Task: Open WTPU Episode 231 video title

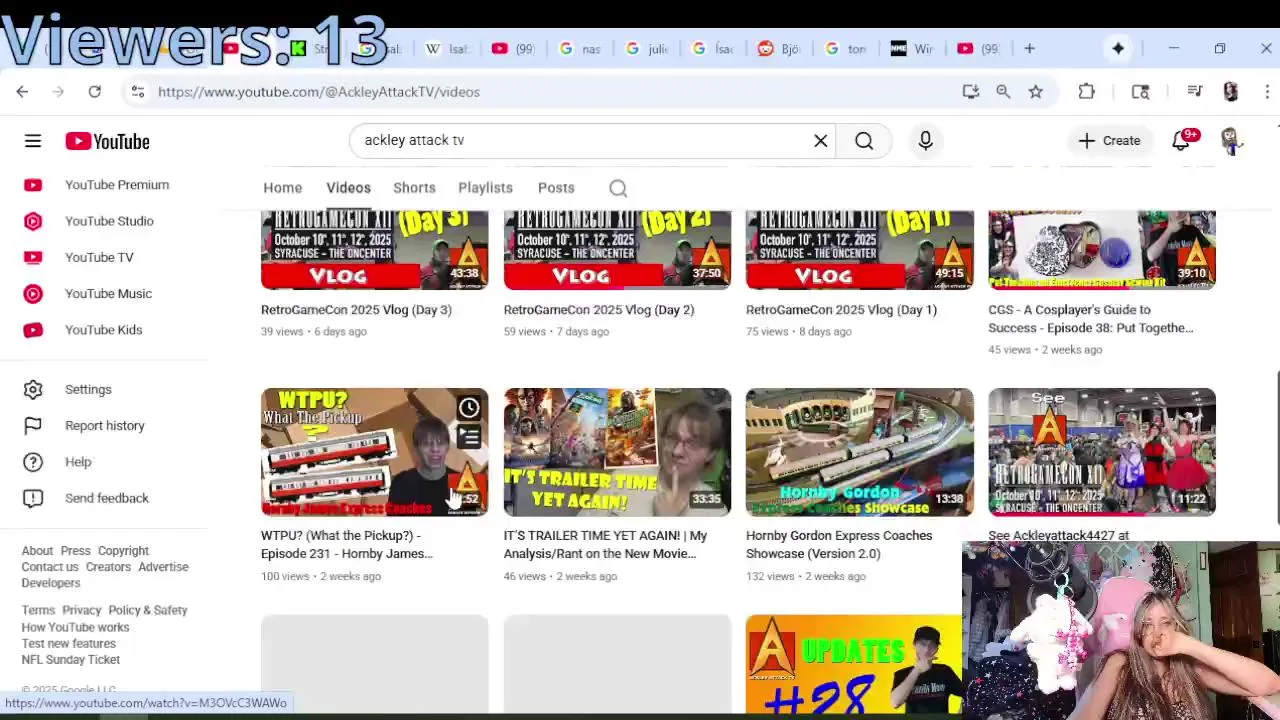Action: click(x=347, y=545)
